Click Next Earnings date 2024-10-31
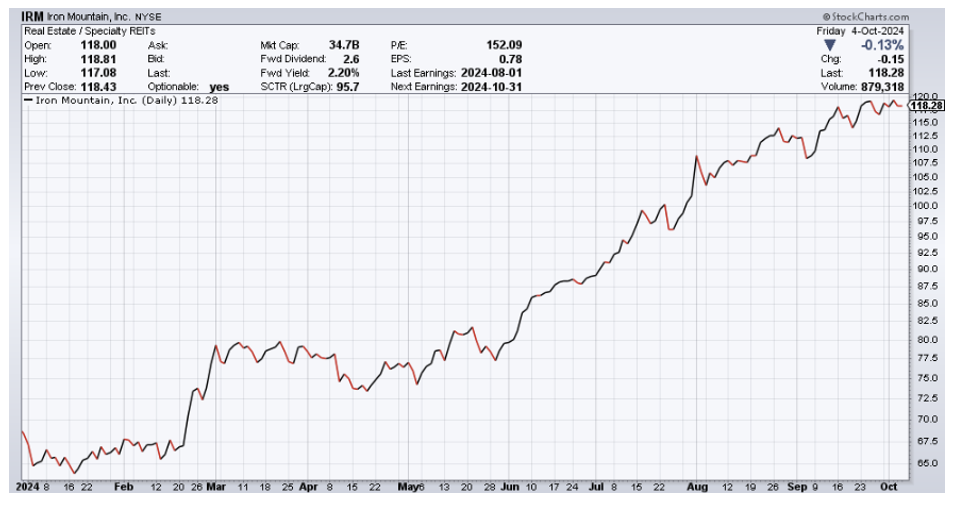The image size is (960, 505). pyautogui.click(x=492, y=87)
